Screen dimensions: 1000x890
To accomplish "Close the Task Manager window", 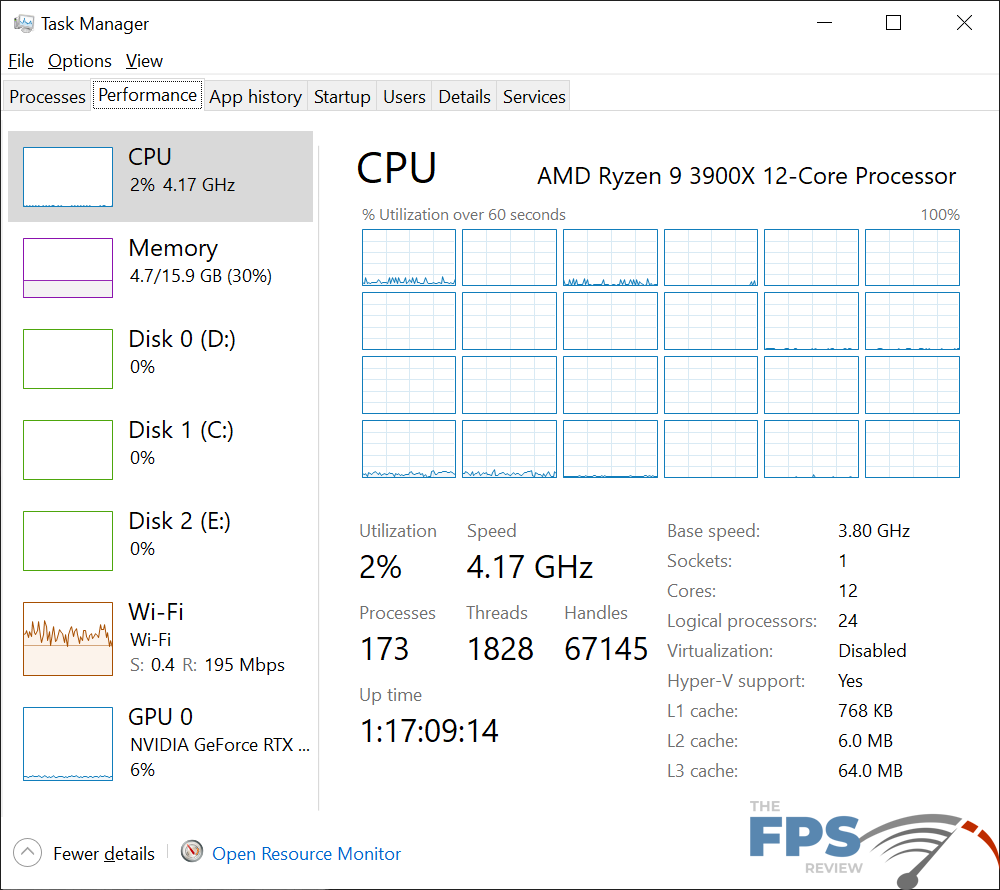I will pos(964,23).
